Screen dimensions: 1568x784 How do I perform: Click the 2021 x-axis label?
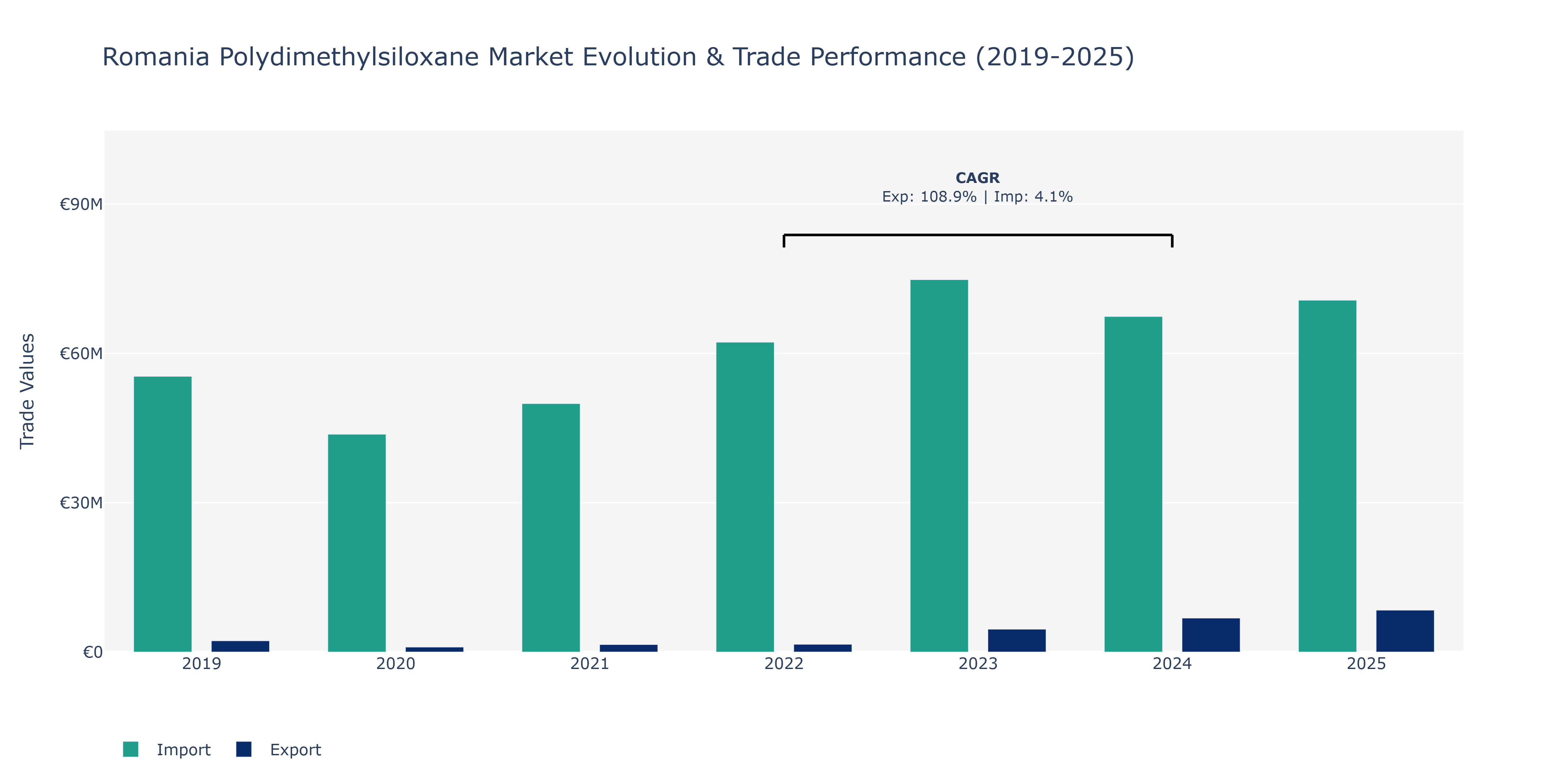tap(590, 663)
